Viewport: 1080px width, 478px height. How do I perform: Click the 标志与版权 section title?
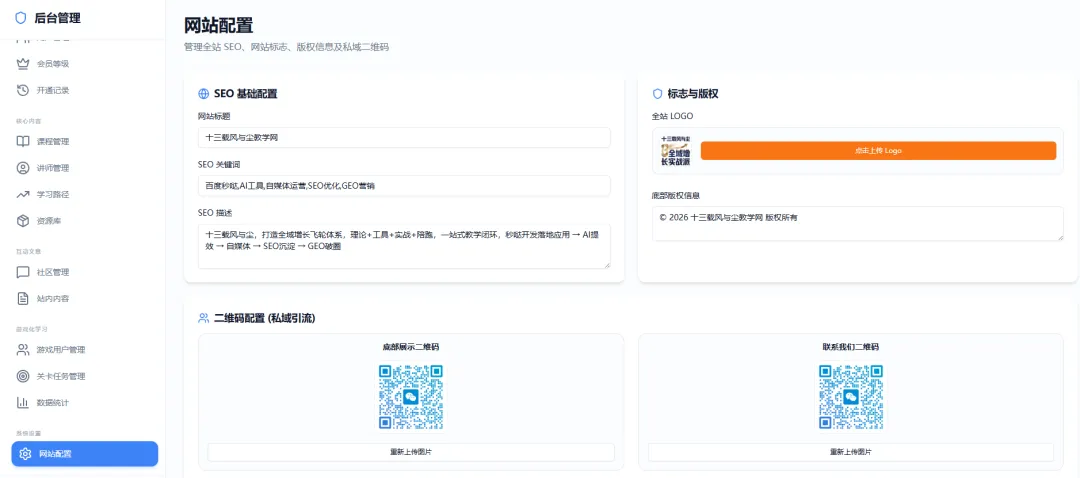pyautogui.click(x=693, y=94)
